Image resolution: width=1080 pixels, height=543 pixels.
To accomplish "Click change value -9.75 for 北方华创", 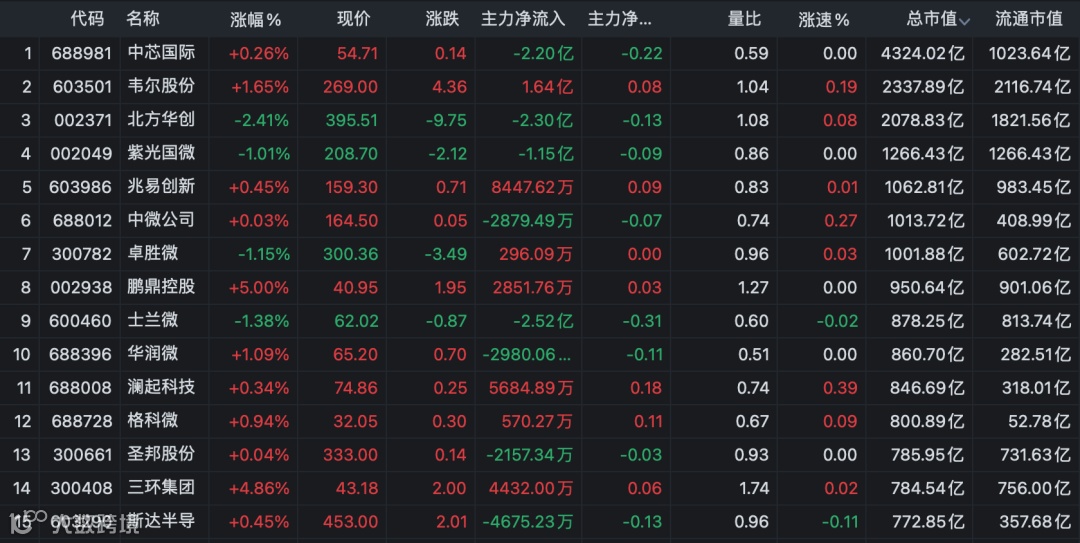I will pos(446,120).
